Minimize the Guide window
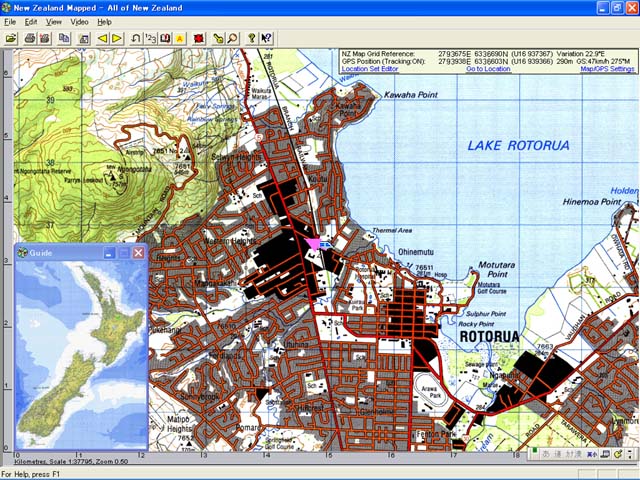The width and height of the screenshot is (640, 480). (109, 253)
